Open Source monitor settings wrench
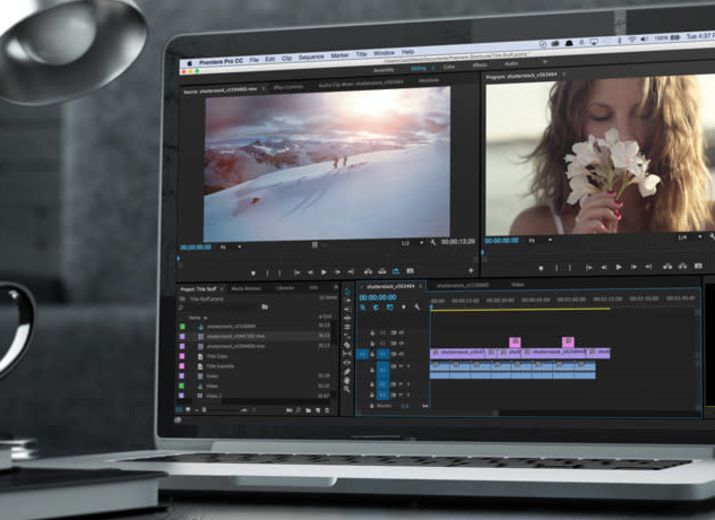The height and width of the screenshot is (520, 715). (x=433, y=243)
